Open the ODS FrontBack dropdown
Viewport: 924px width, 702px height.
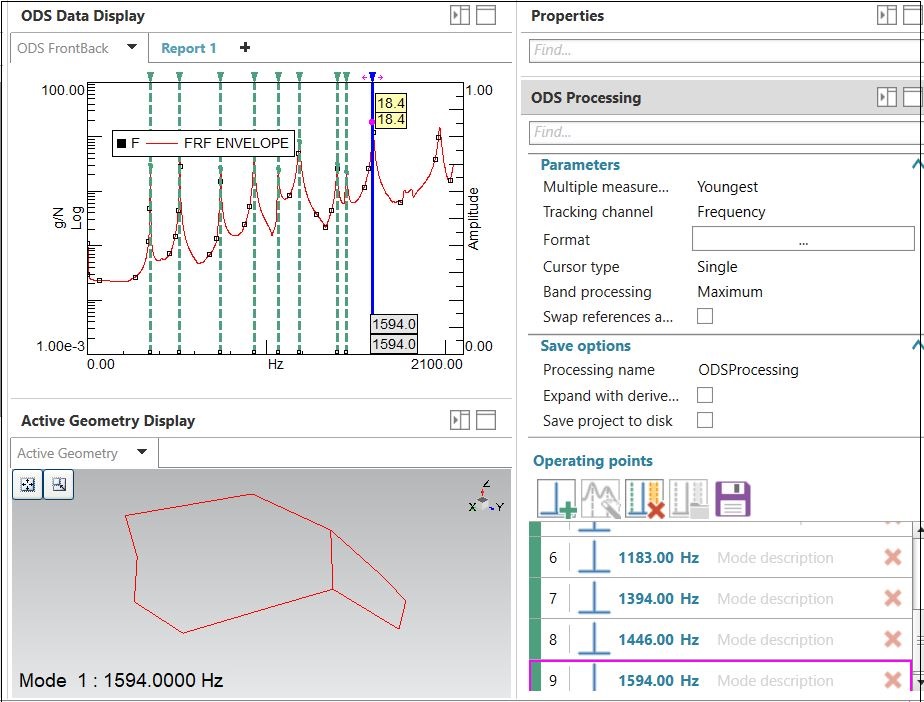pos(130,47)
